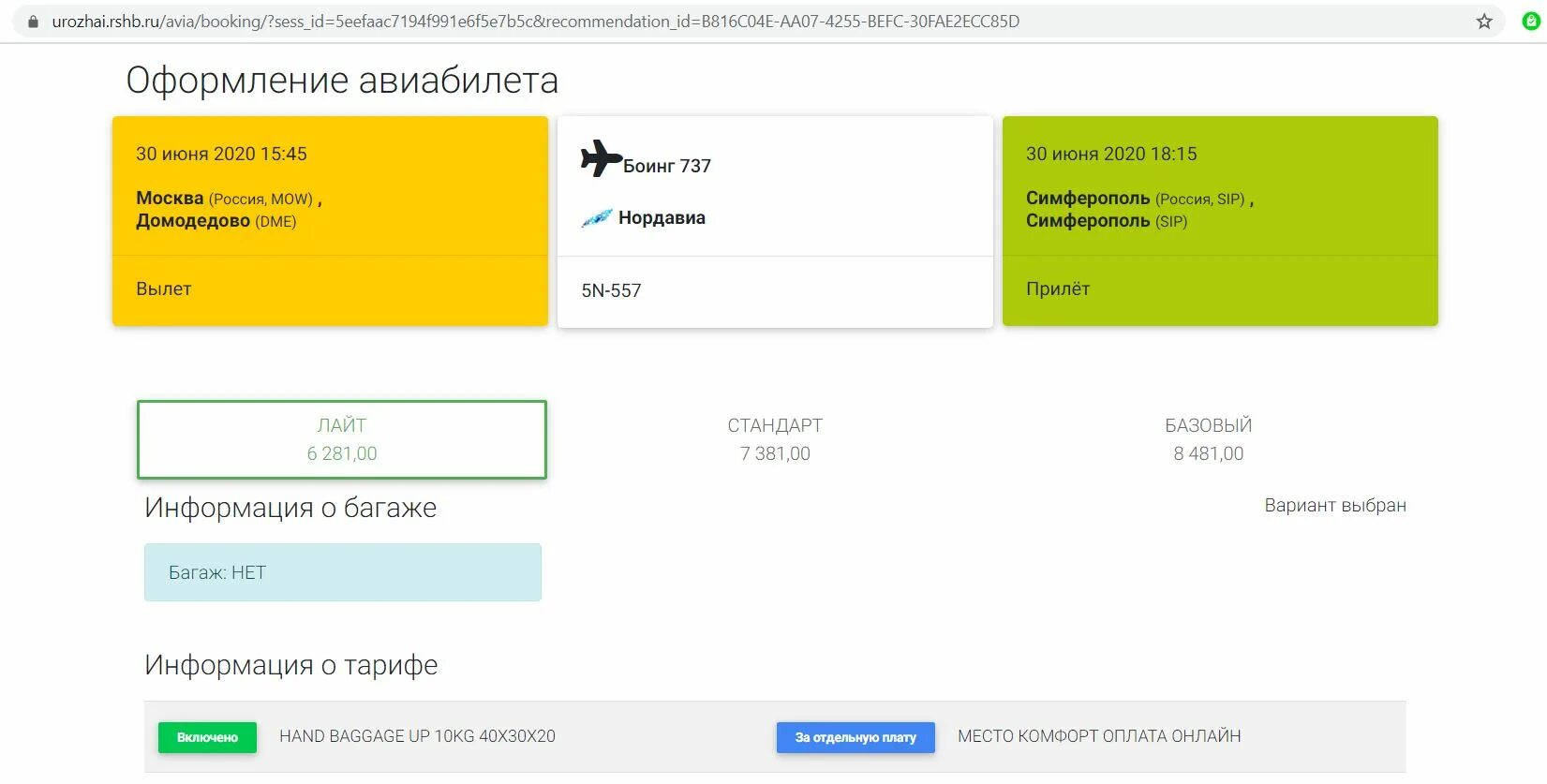Click the Нордавиа airline name
Viewport: 1547px width, 784px height.
pos(662,218)
